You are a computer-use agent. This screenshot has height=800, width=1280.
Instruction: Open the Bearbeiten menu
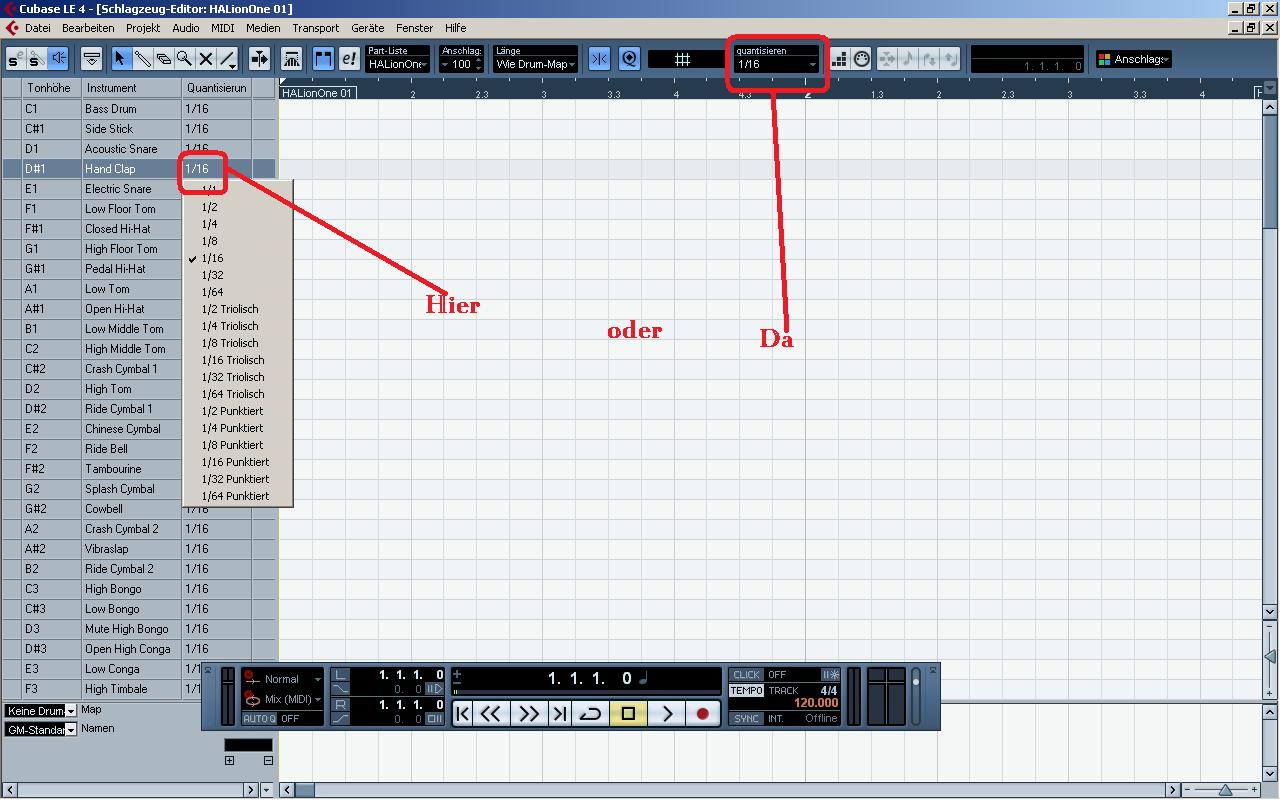(88, 28)
